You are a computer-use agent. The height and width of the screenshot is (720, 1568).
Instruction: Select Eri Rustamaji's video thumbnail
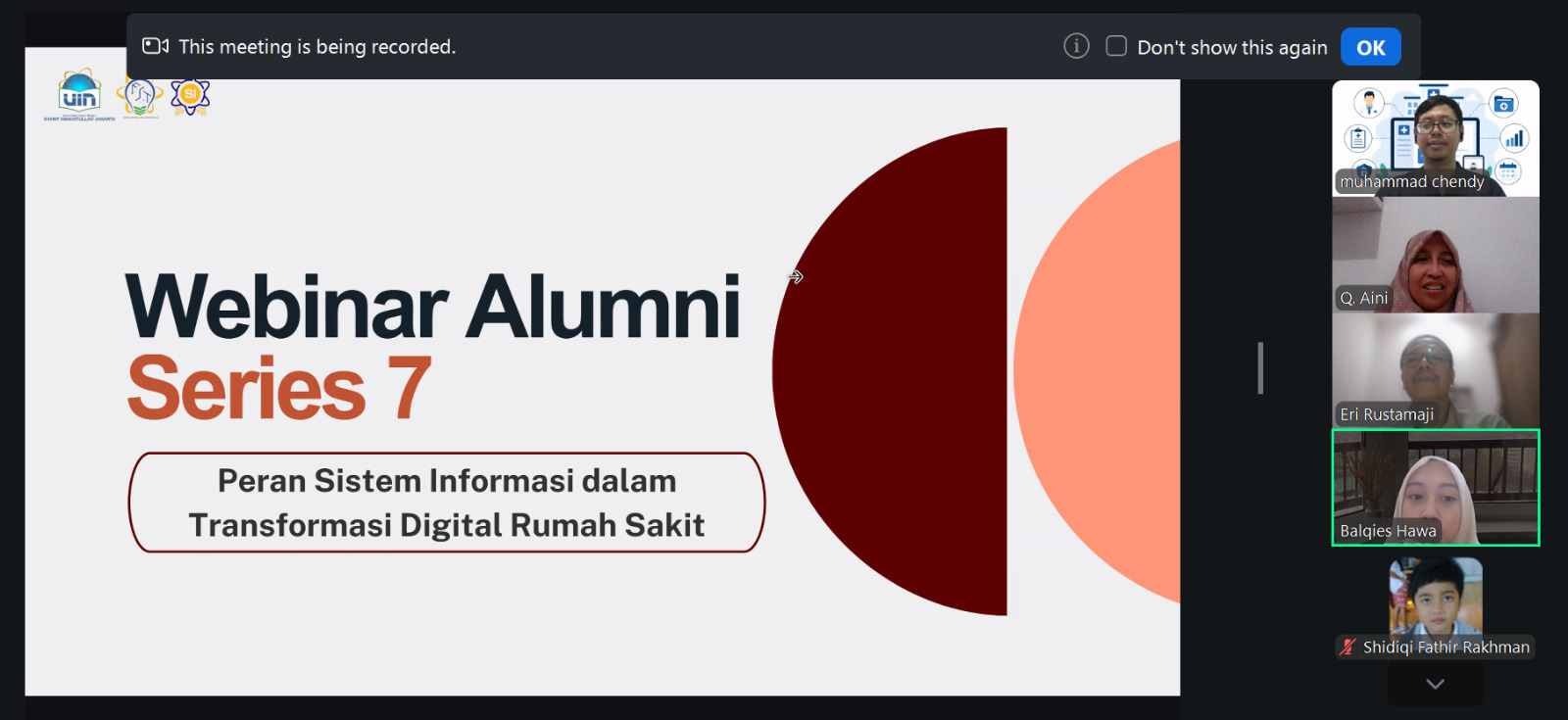pyautogui.click(x=1436, y=371)
